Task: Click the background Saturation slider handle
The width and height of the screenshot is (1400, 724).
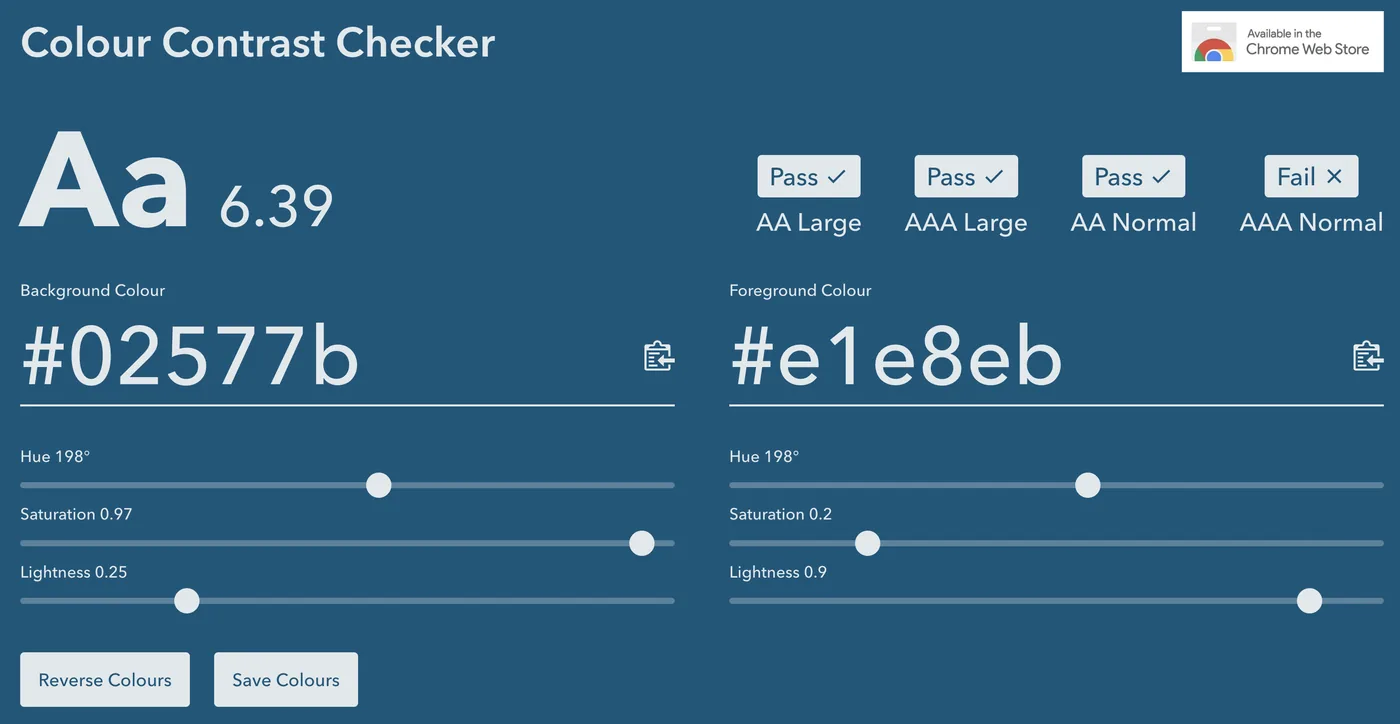Action: click(x=642, y=543)
